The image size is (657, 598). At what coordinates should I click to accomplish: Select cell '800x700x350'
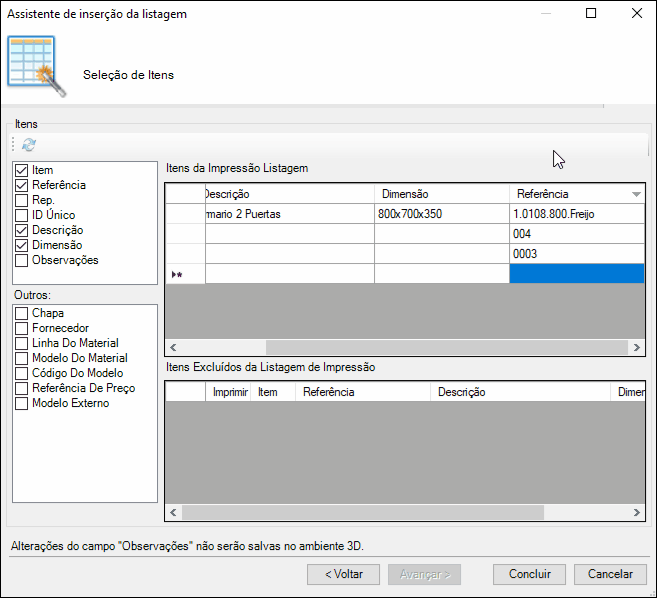click(x=442, y=214)
